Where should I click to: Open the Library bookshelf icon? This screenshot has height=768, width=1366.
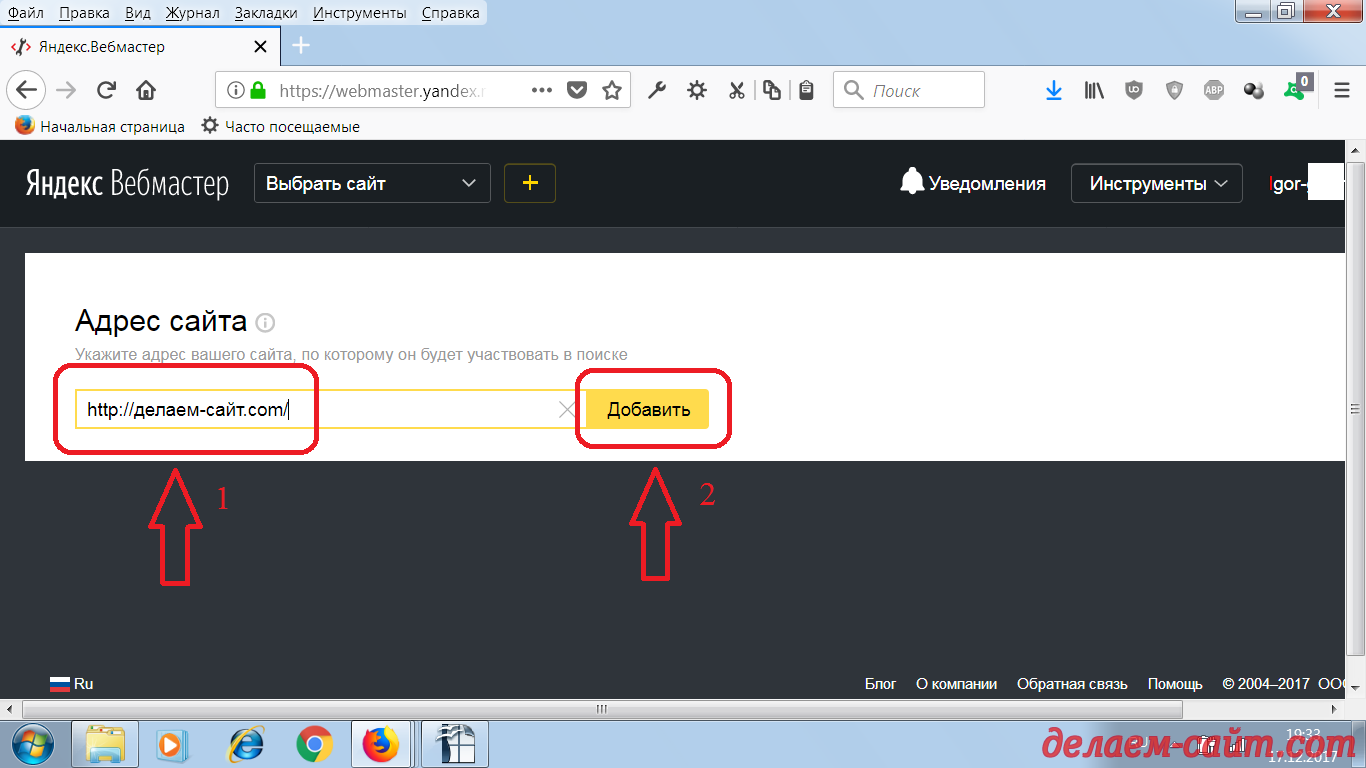pyautogui.click(x=1094, y=90)
